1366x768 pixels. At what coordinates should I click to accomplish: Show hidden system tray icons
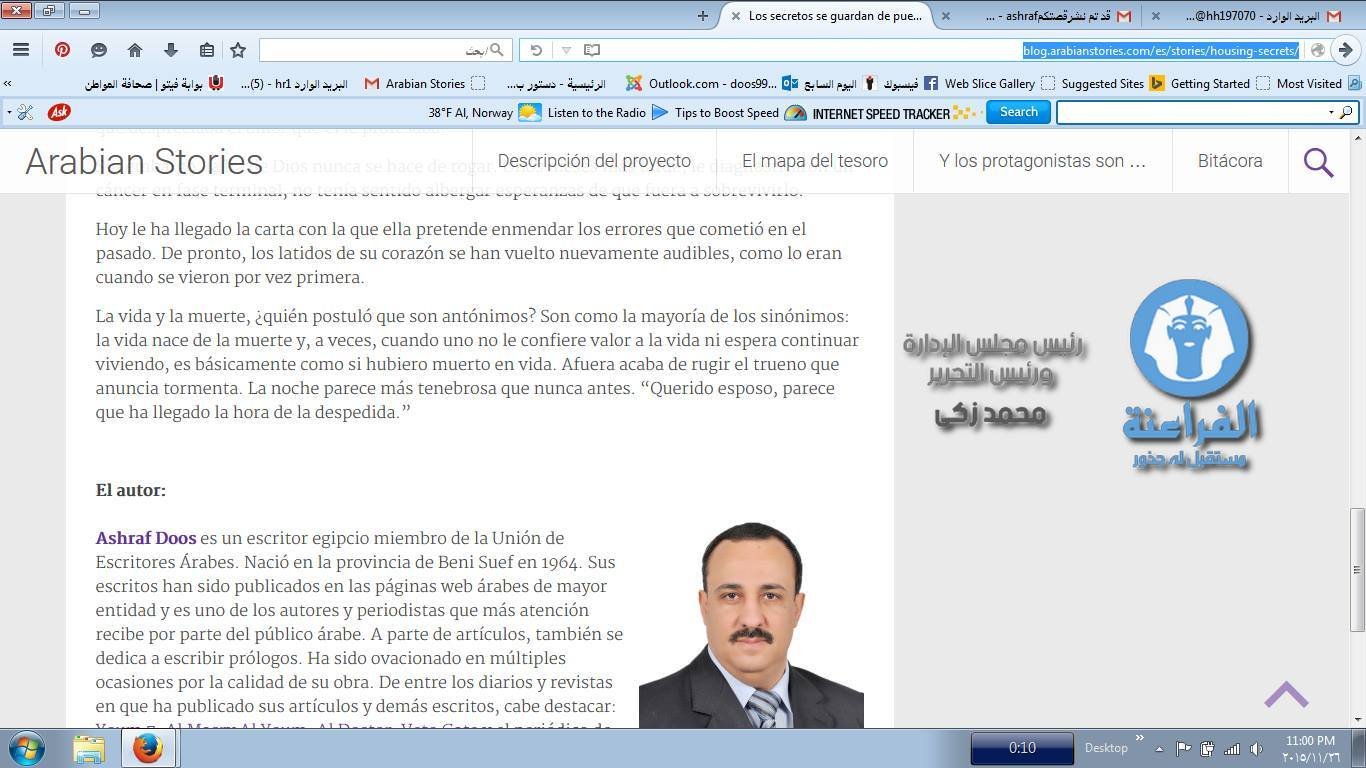click(x=1159, y=748)
